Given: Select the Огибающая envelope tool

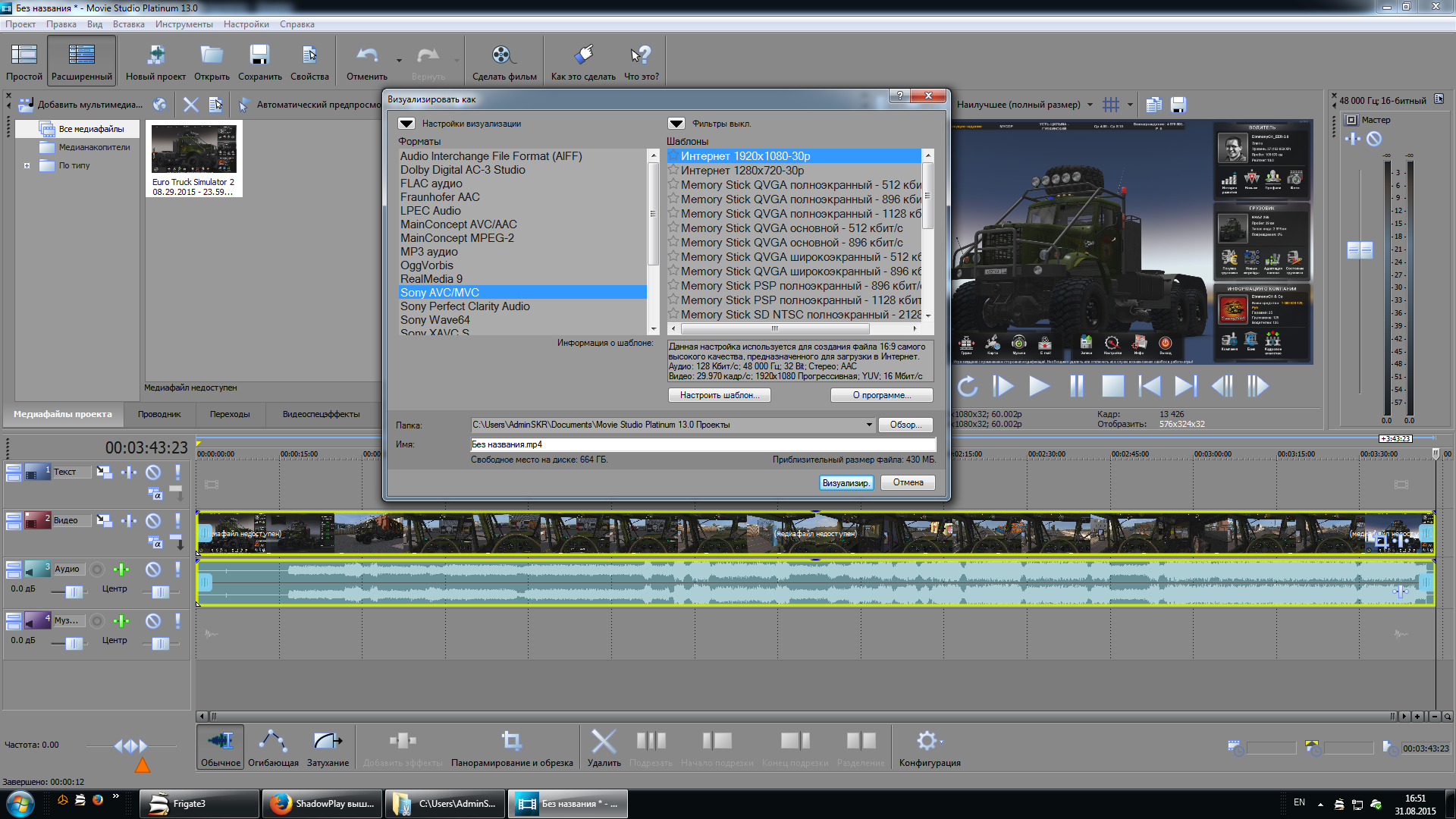Looking at the screenshot, I should click(x=273, y=748).
